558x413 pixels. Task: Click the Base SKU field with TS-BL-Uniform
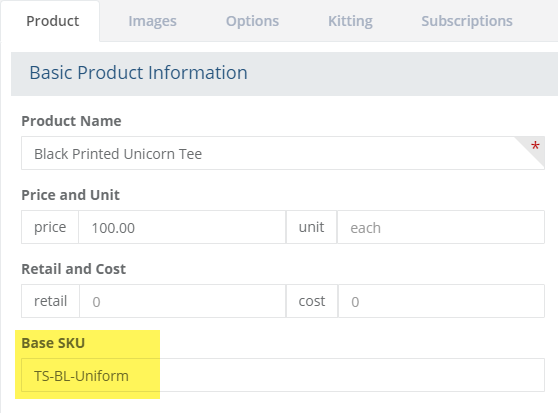(x=283, y=375)
